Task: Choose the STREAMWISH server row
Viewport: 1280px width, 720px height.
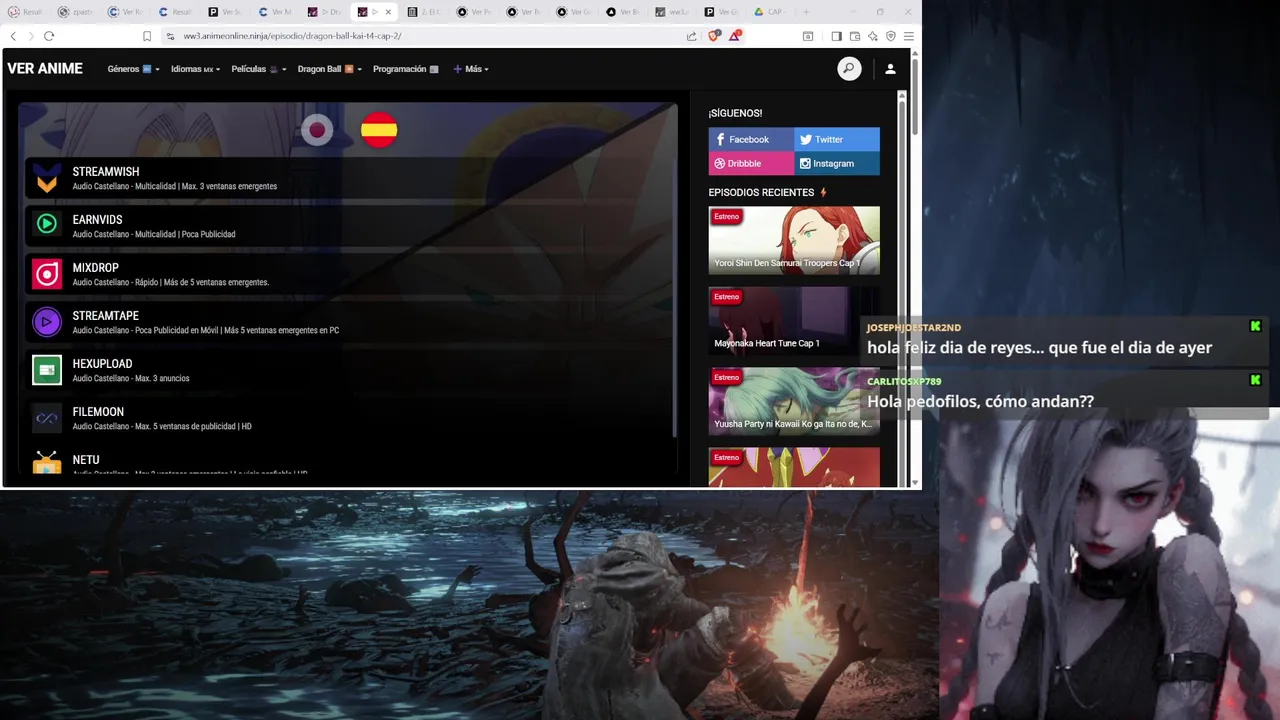Action: click(349, 178)
